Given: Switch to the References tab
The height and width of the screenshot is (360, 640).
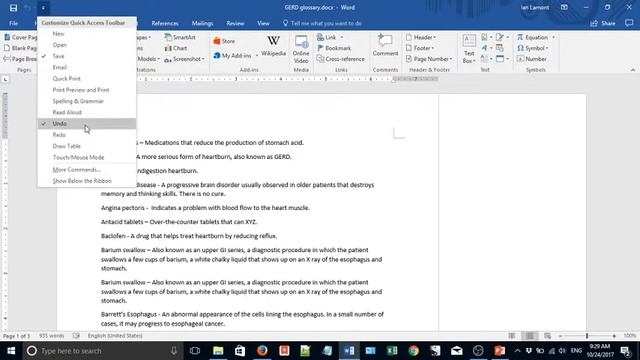Looking at the screenshot, I should coord(165,23).
